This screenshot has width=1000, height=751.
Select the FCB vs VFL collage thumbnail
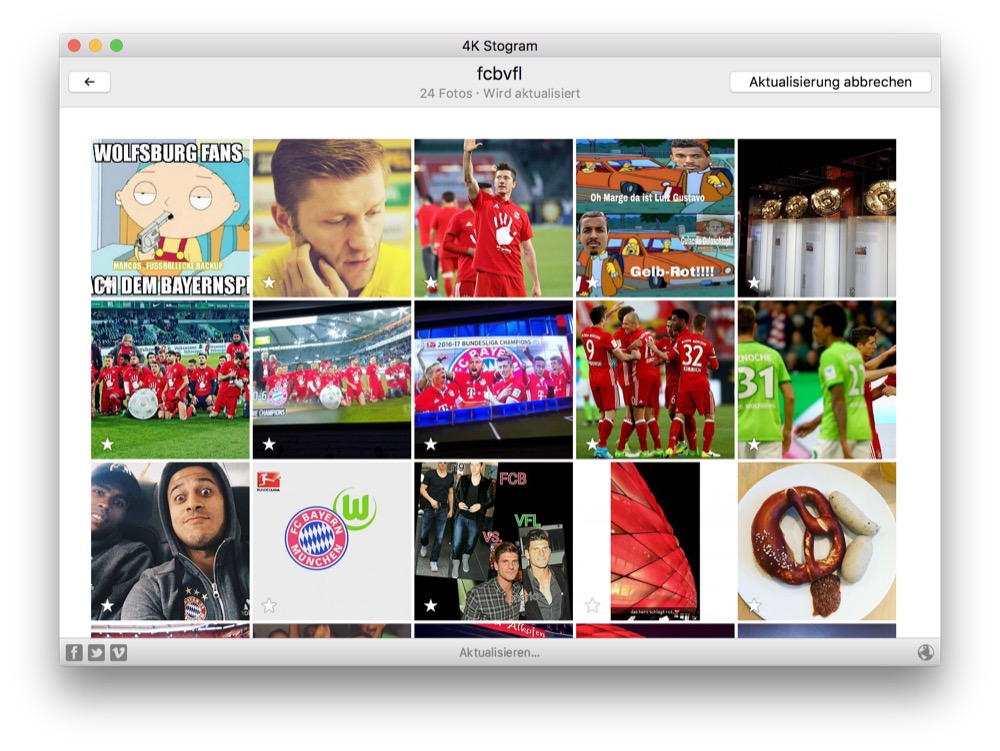point(493,540)
